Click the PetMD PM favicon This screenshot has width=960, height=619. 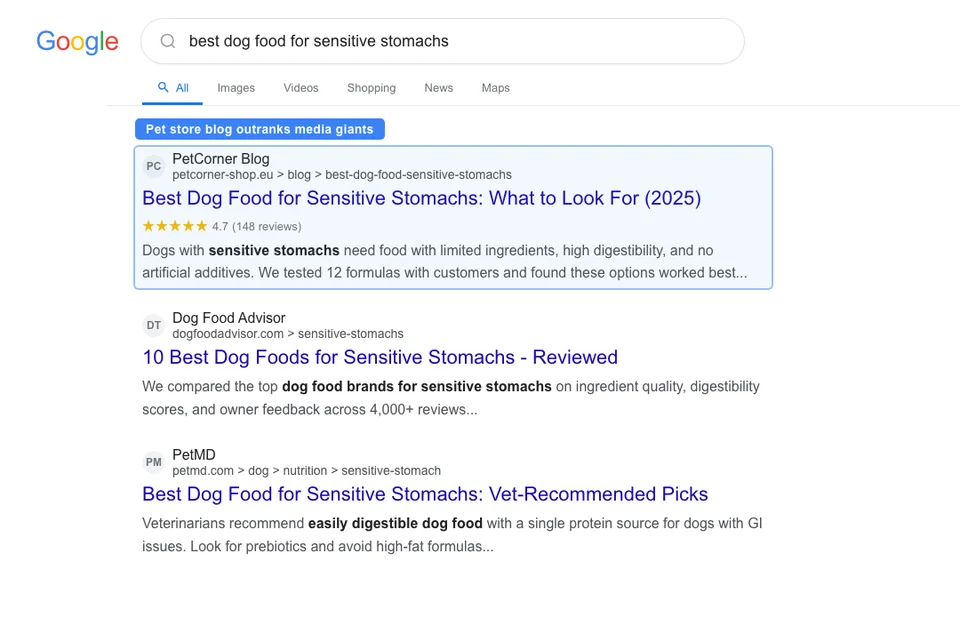(x=153, y=462)
